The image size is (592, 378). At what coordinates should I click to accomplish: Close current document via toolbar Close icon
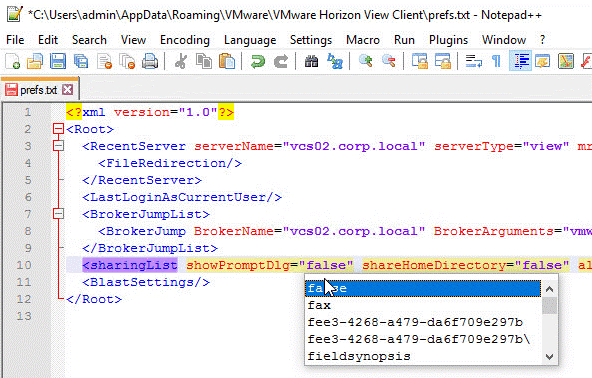click(104, 61)
